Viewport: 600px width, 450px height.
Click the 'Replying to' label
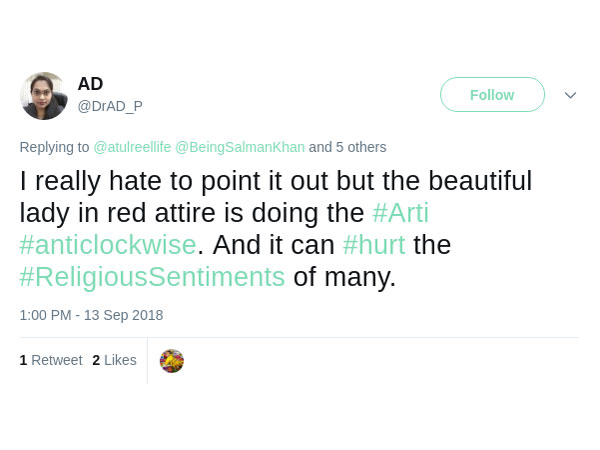point(54,147)
